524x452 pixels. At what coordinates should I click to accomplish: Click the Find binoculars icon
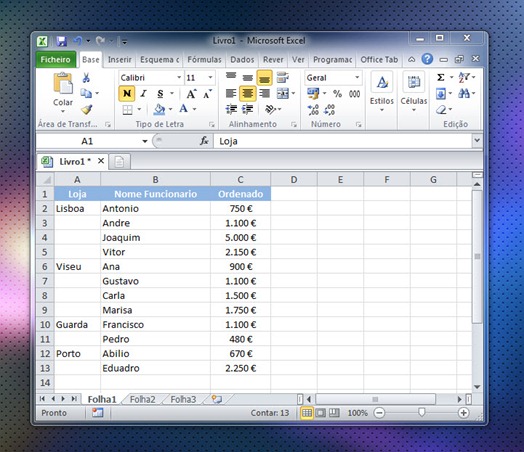[x=464, y=93]
